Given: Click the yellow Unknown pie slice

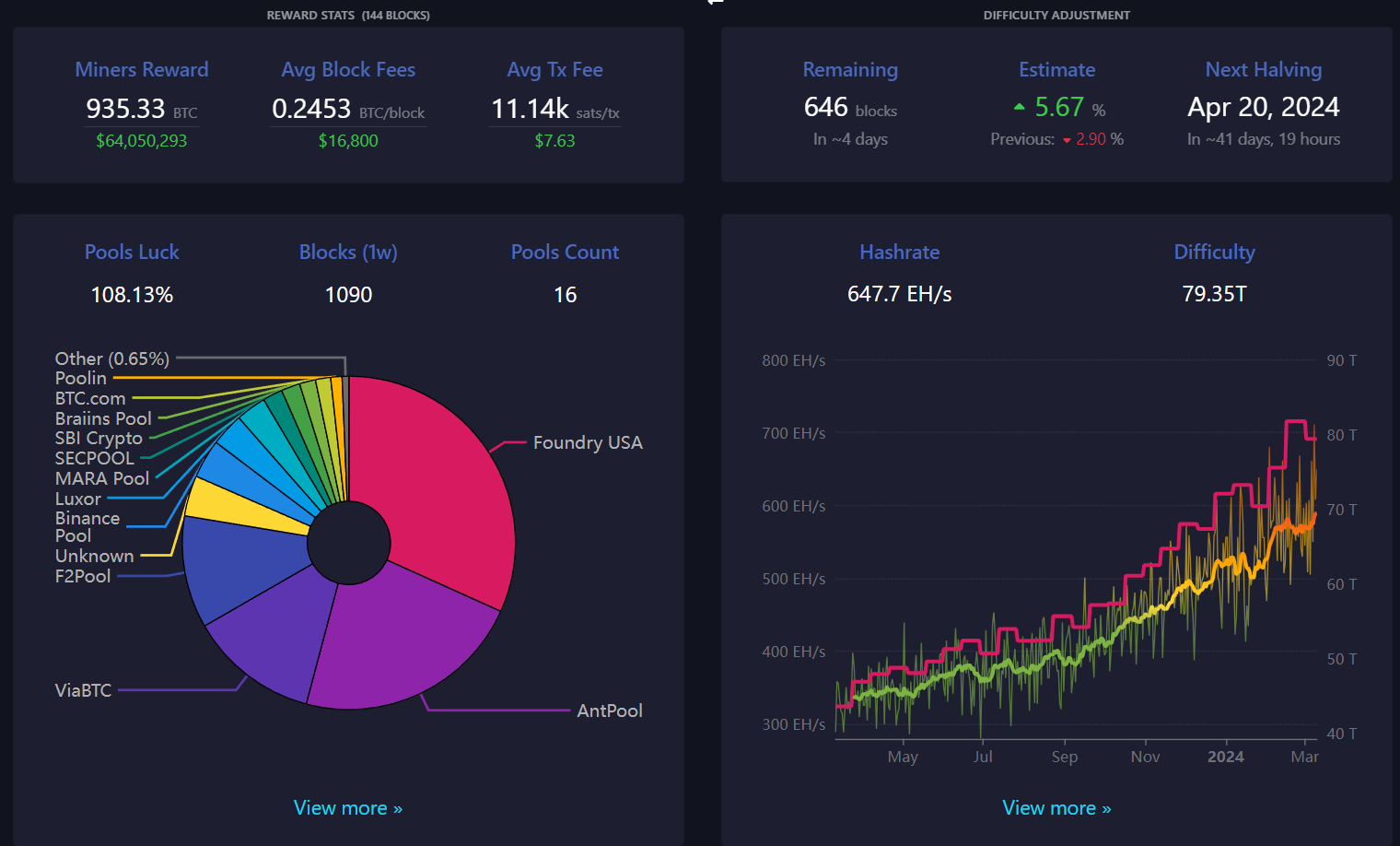Looking at the screenshot, I should [x=244, y=510].
